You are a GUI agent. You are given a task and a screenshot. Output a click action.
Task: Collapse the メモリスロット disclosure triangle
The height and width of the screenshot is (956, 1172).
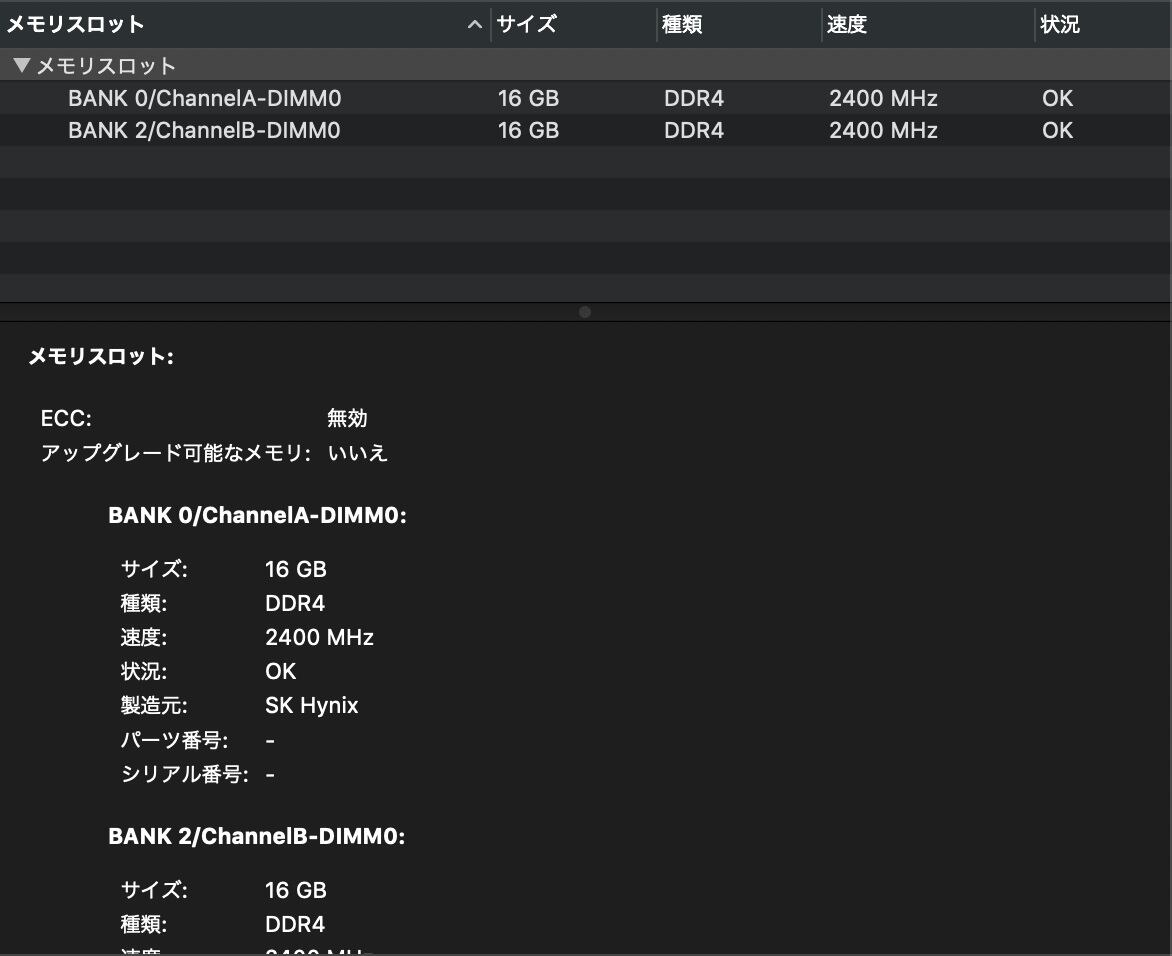22,66
